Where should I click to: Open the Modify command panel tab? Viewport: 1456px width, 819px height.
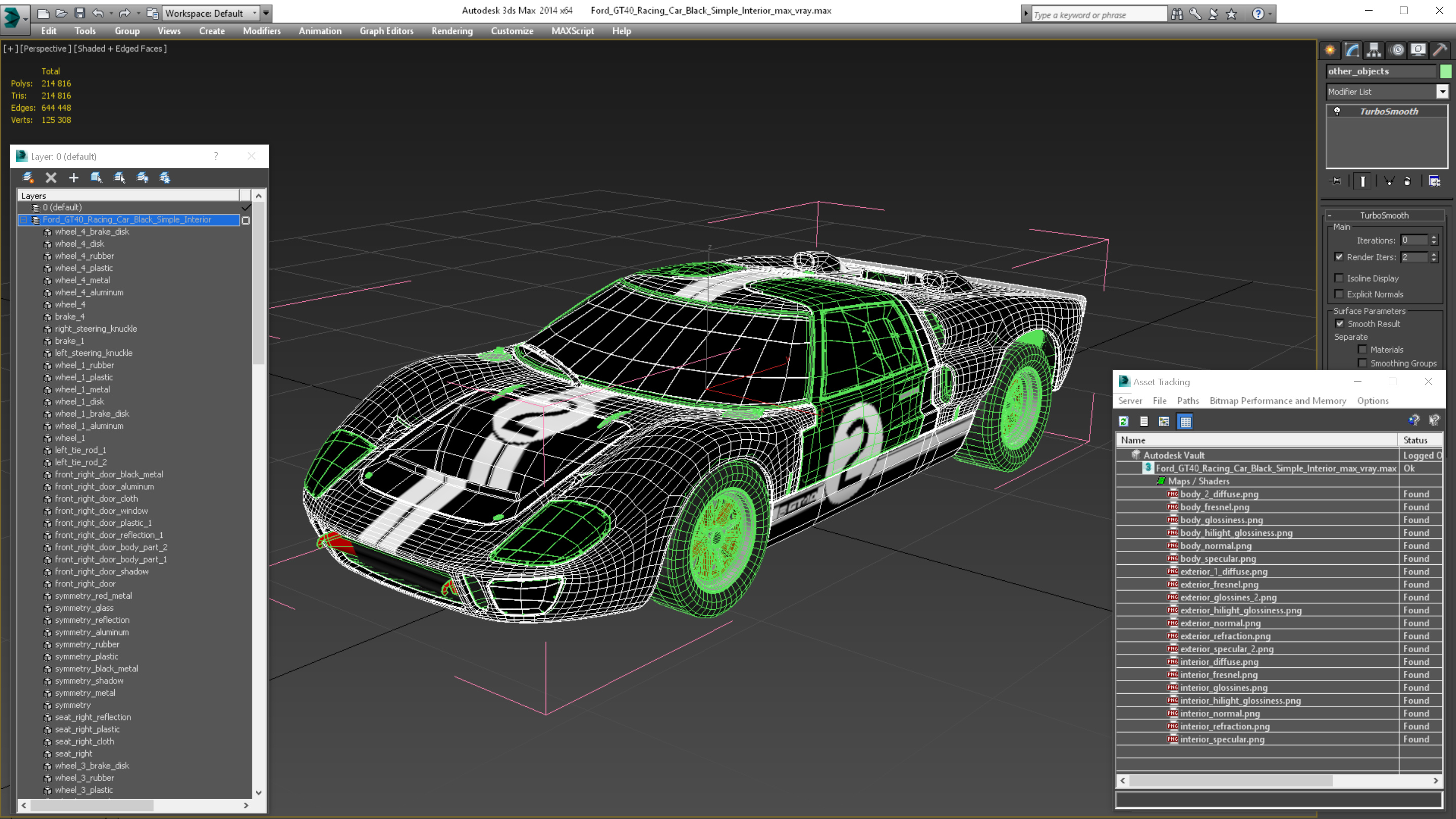click(x=1352, y=50)
